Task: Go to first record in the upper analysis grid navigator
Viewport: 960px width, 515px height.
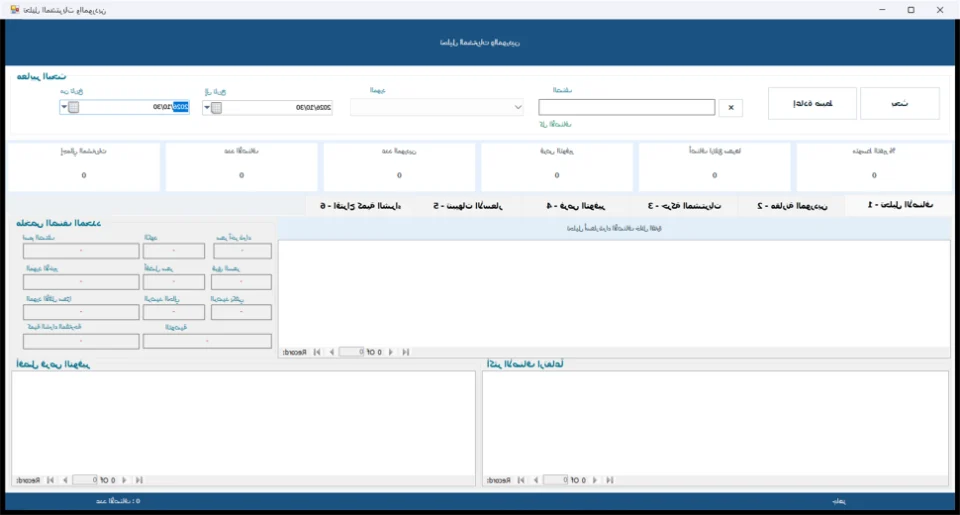Action: coord(317,352)
